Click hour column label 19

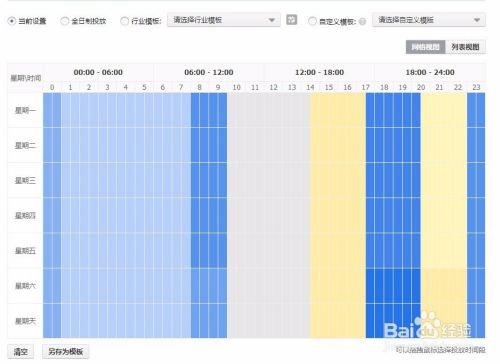(403, 87)
